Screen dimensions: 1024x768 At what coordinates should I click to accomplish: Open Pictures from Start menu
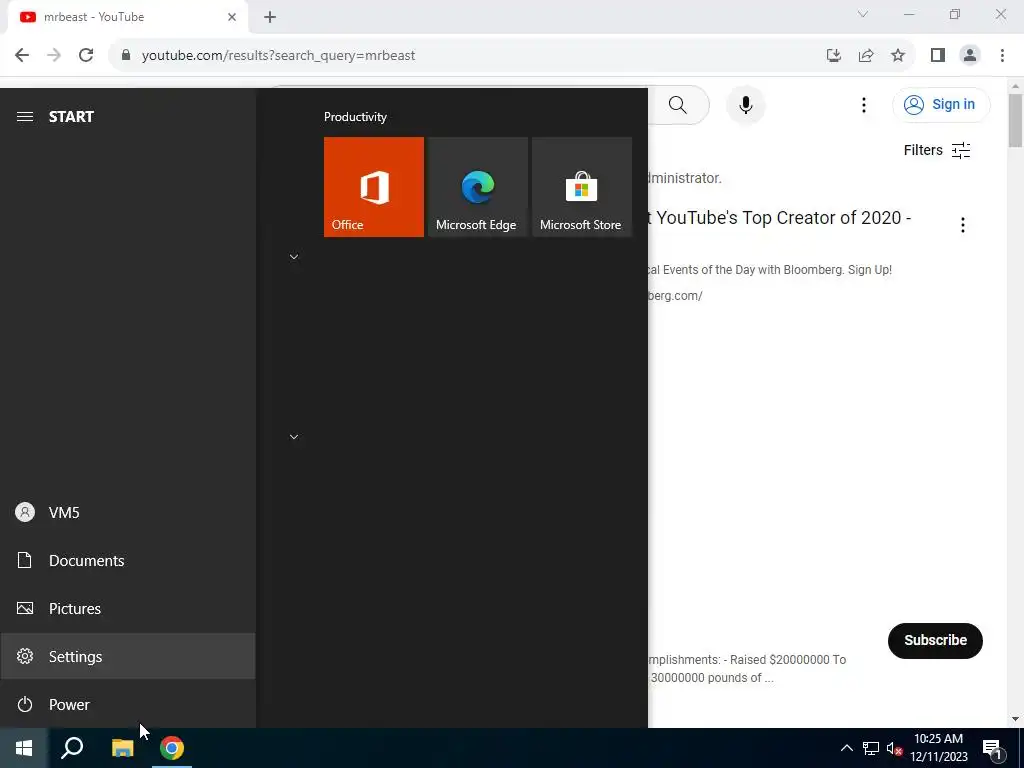[128, 609]
